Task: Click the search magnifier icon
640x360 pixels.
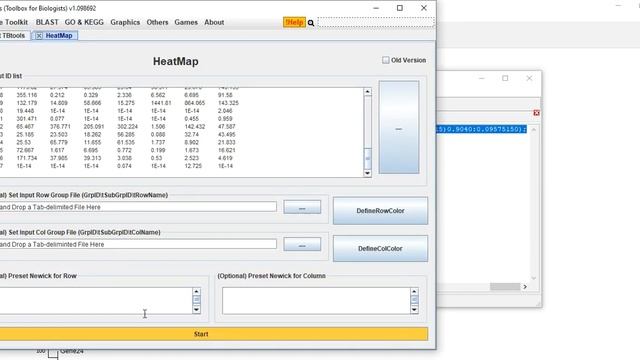Action: pyautogui.click(x=311, y=23)
